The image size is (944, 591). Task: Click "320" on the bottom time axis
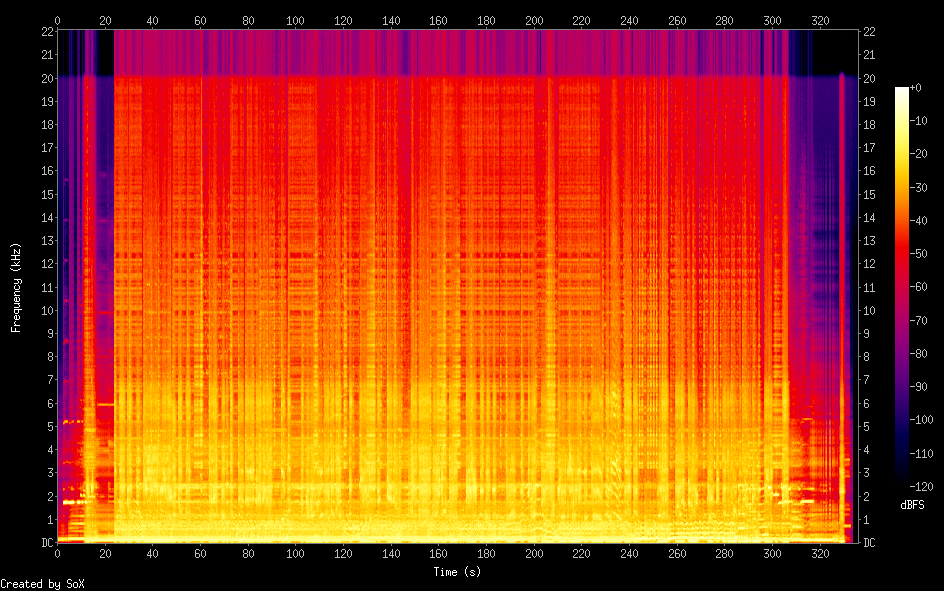click(x=820, y=554)
